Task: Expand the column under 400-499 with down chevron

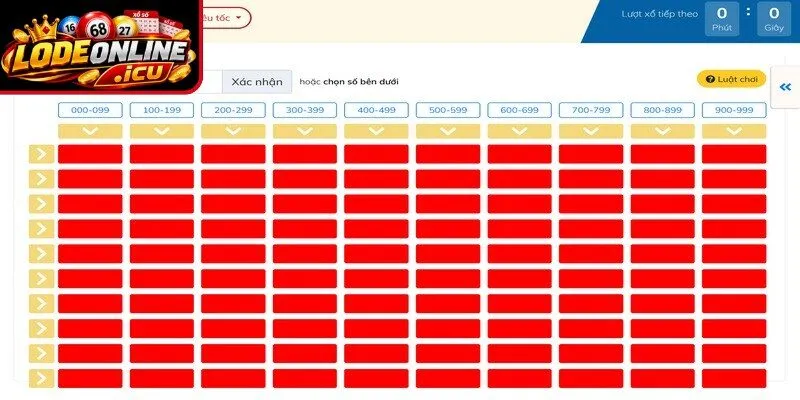Action: 376,131
